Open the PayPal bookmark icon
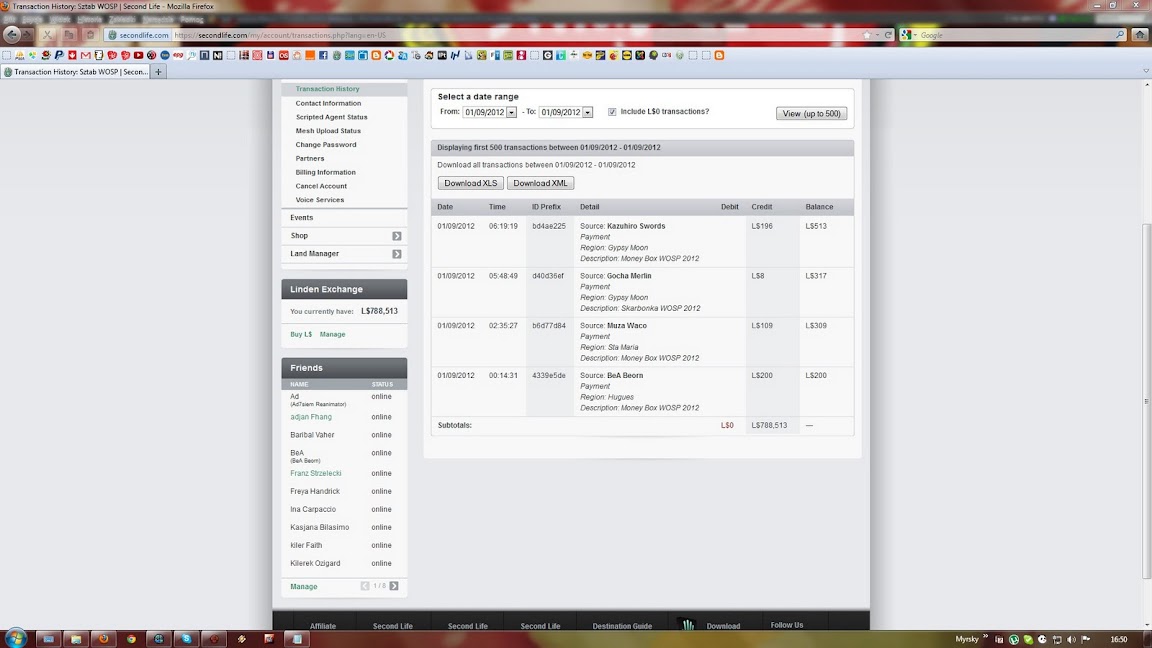The image size is (1152, 648). coord(59,55)
